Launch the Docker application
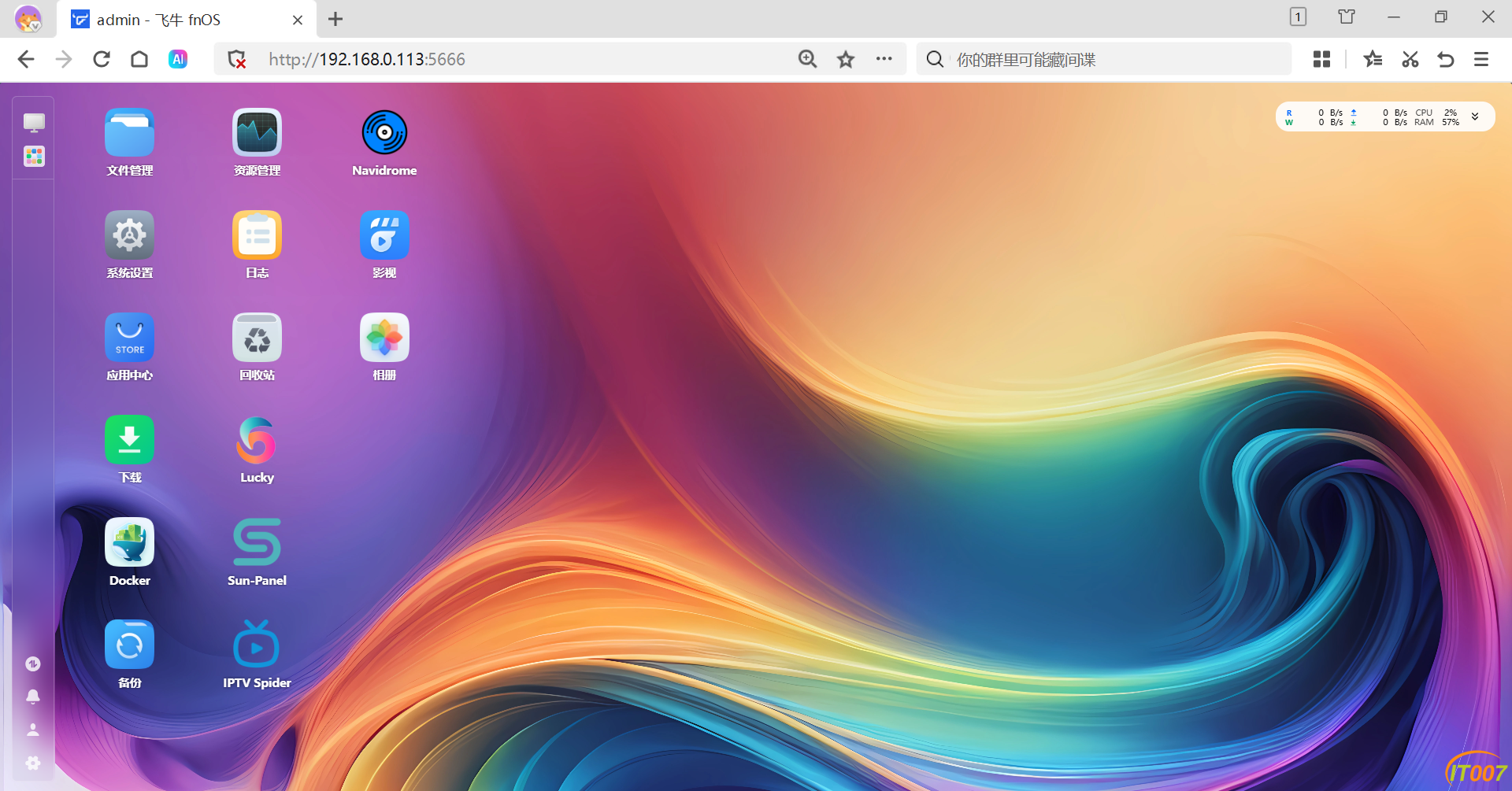 tap(129, 542)
